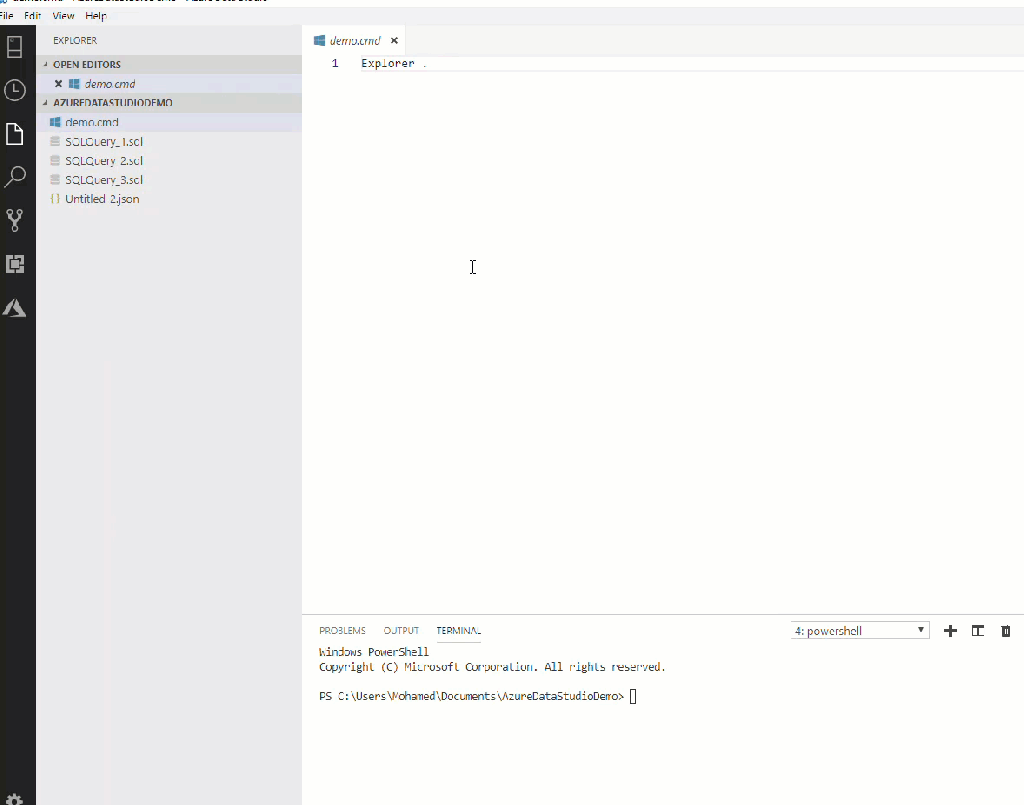The image size is (1024, 805).
Task: Add a new terminal with plus icon
Action: [950, 631]
